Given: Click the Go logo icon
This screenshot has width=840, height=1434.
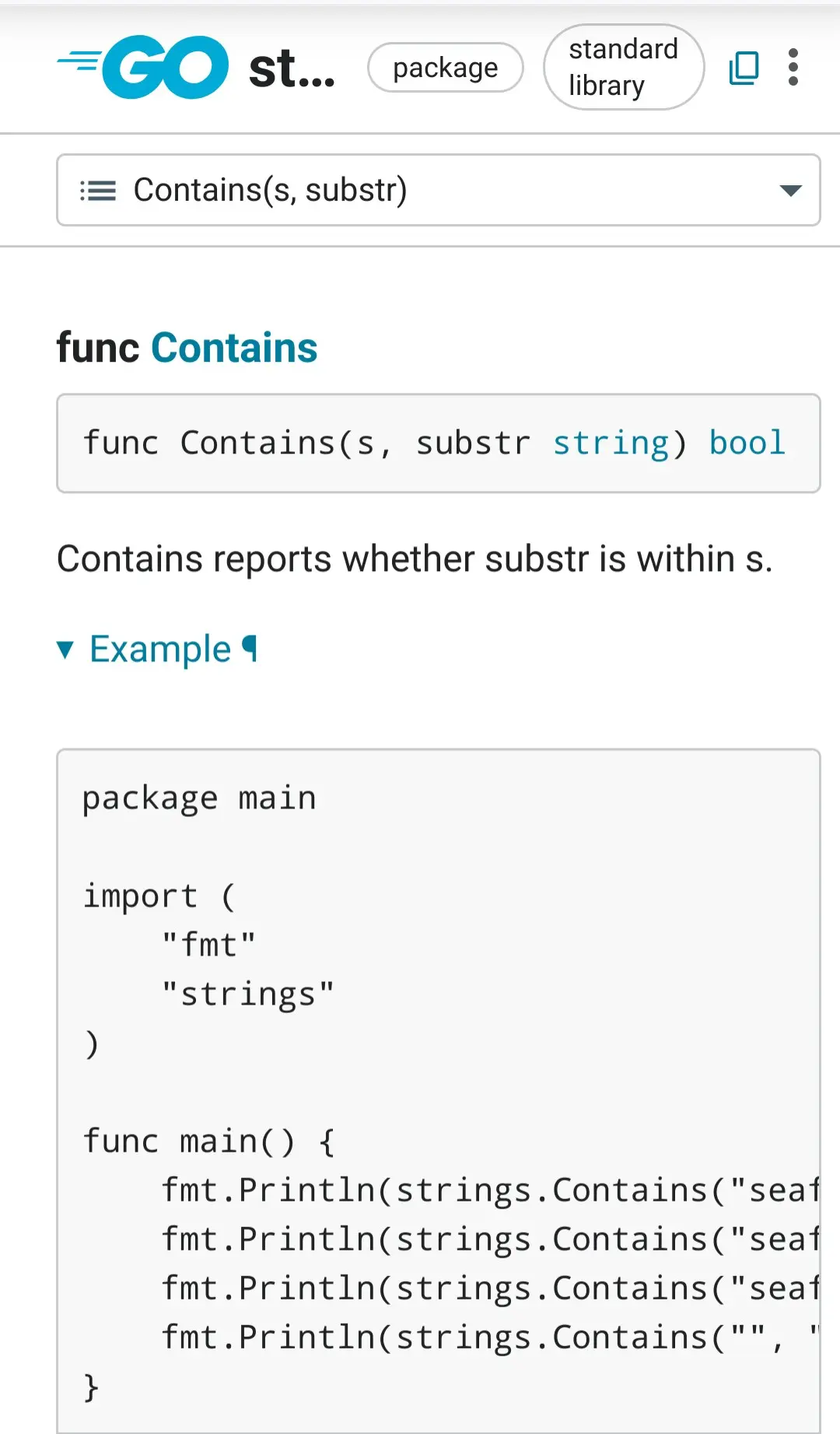Looking at the screenshot, I should tap(144, 68).
